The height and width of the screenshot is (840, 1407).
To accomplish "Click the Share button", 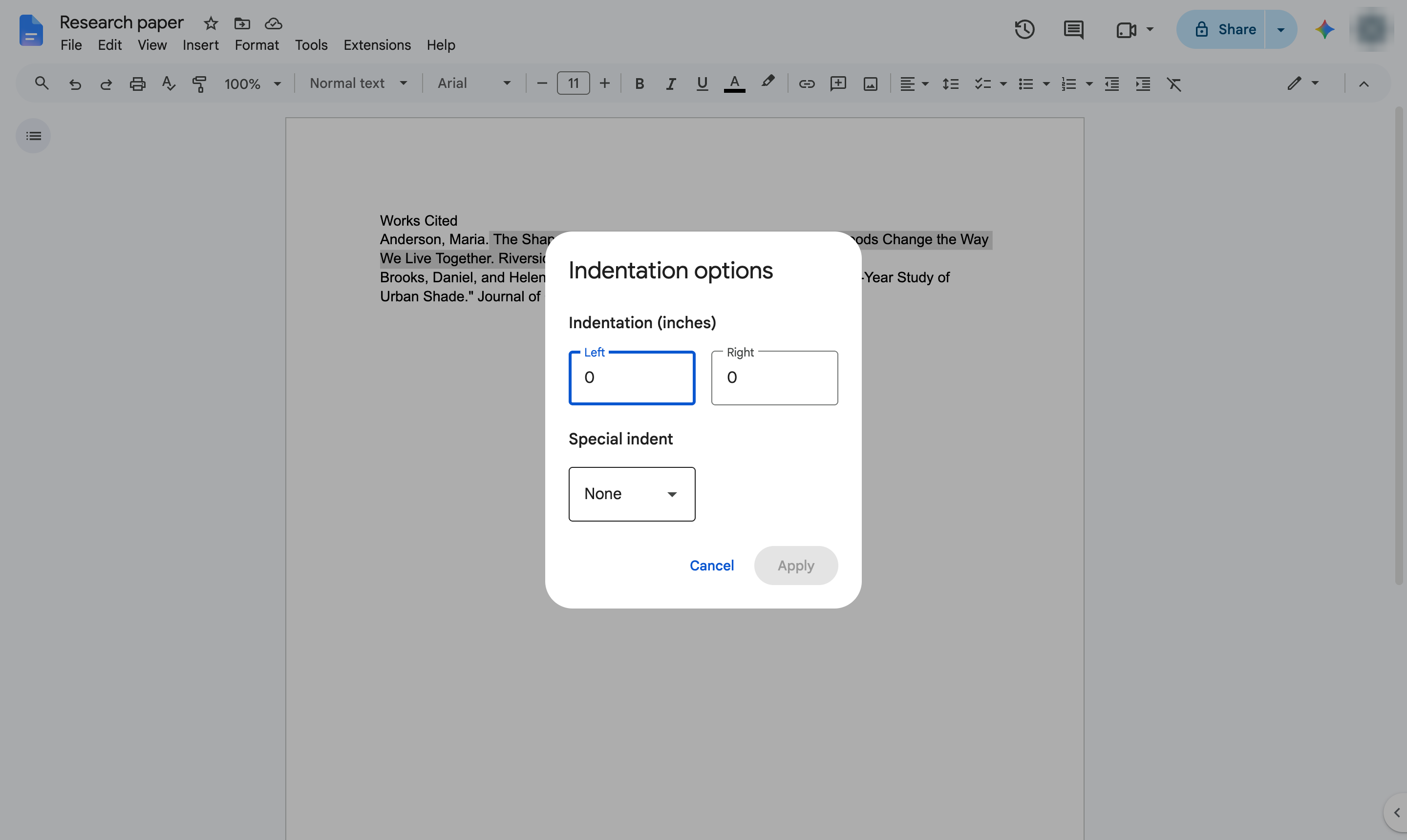I will (1221, 29).
